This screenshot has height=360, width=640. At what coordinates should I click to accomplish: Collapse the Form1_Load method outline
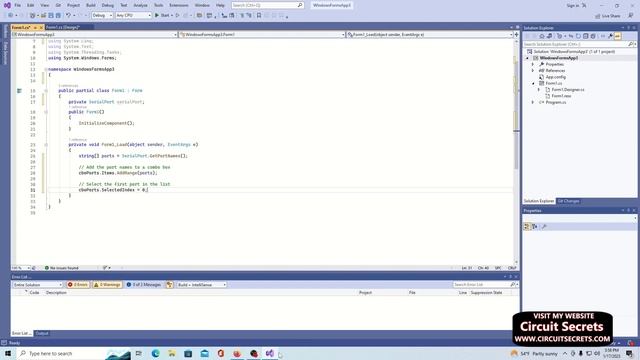pyautogui.click(x=46, y=144)
